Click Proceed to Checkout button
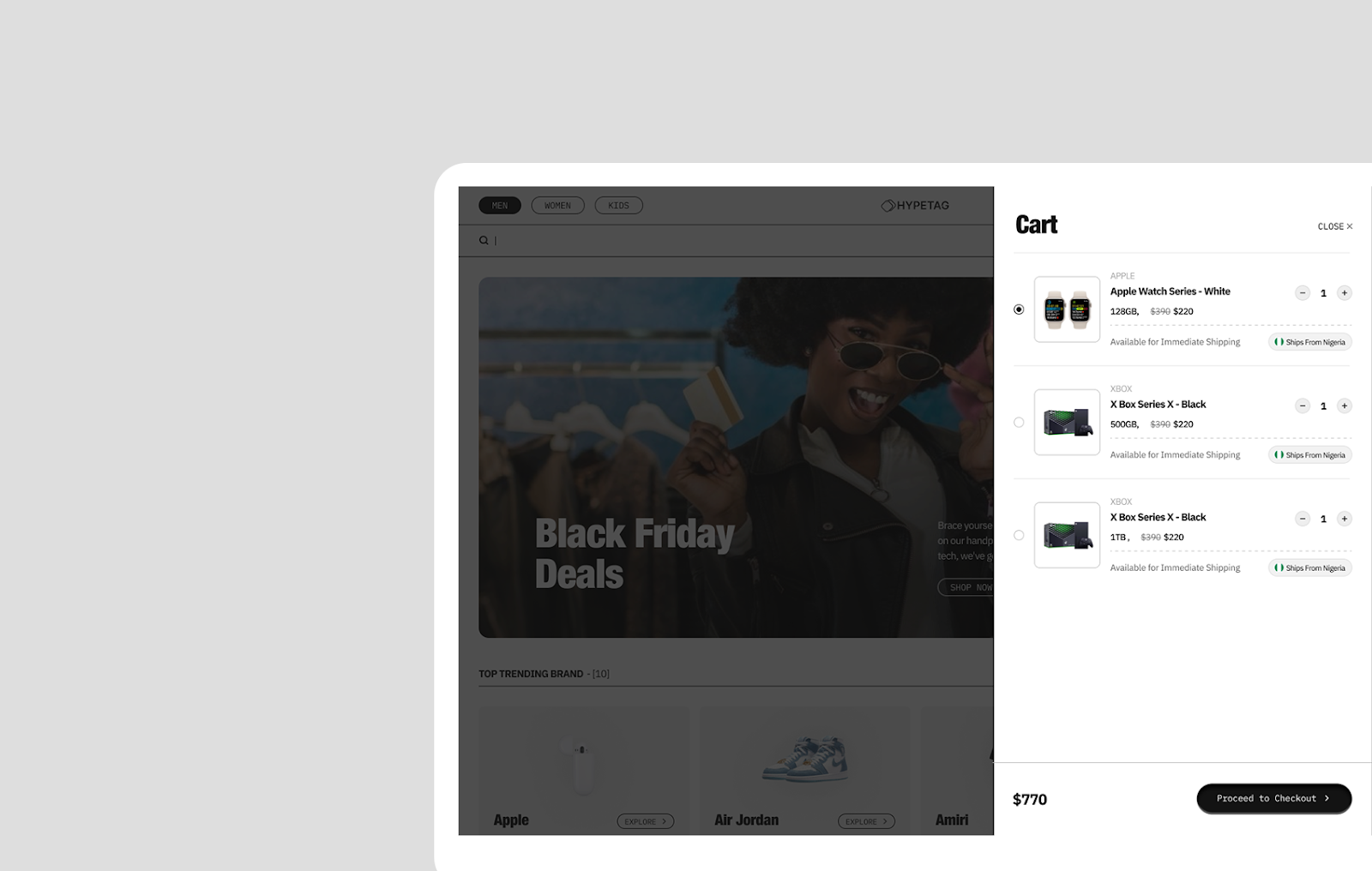This screenshot has width=1372, height=871. [1274, 798]
